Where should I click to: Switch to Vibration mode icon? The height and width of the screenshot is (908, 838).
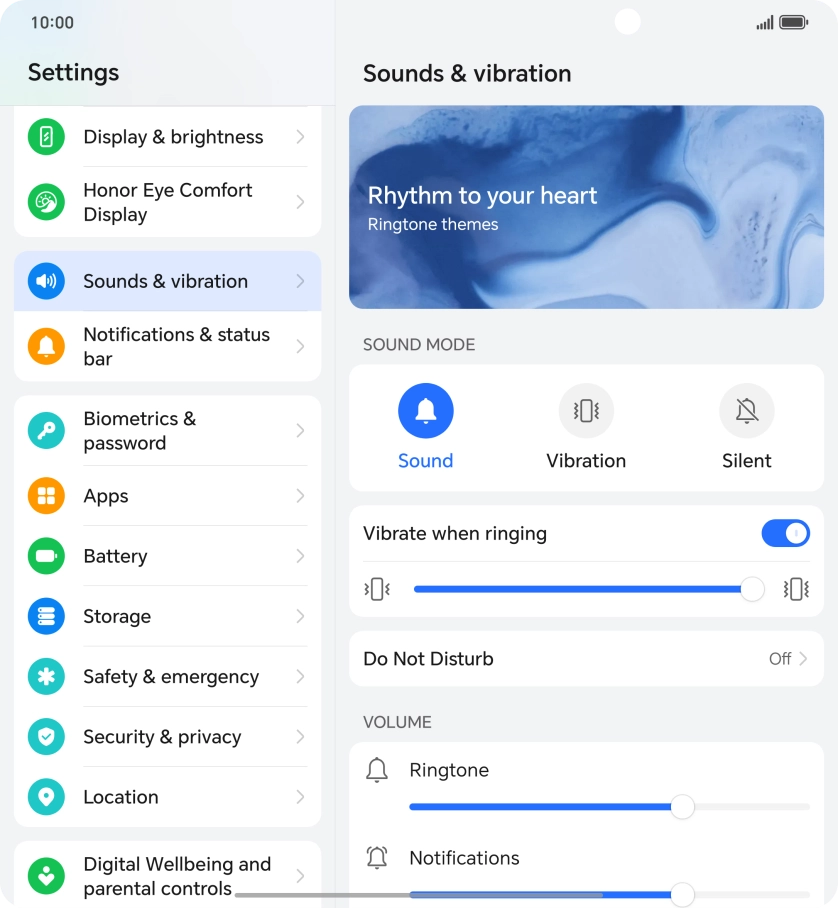pyautogui.click(x=586, y=411)
